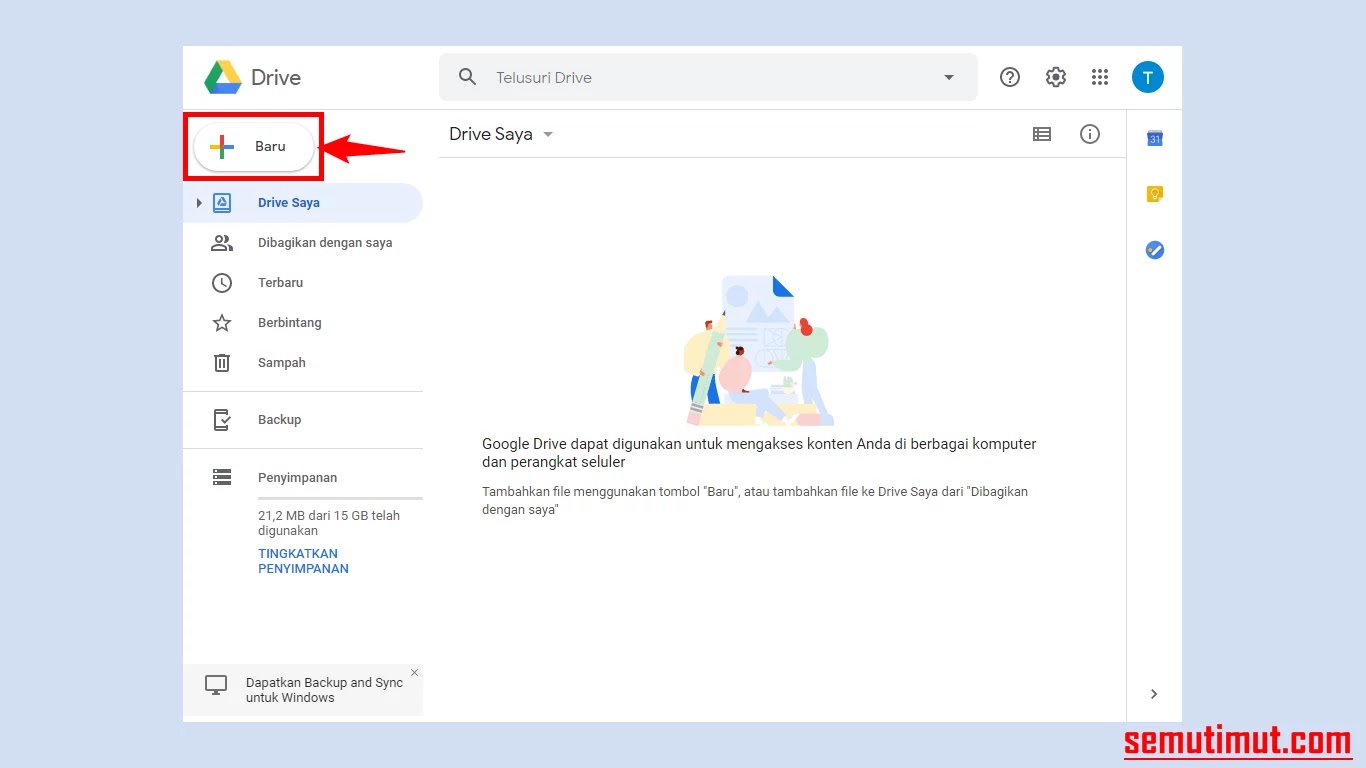1366x768 pixels.
Task: Click the storage usage progress bar
Action: tap(340, 497)
